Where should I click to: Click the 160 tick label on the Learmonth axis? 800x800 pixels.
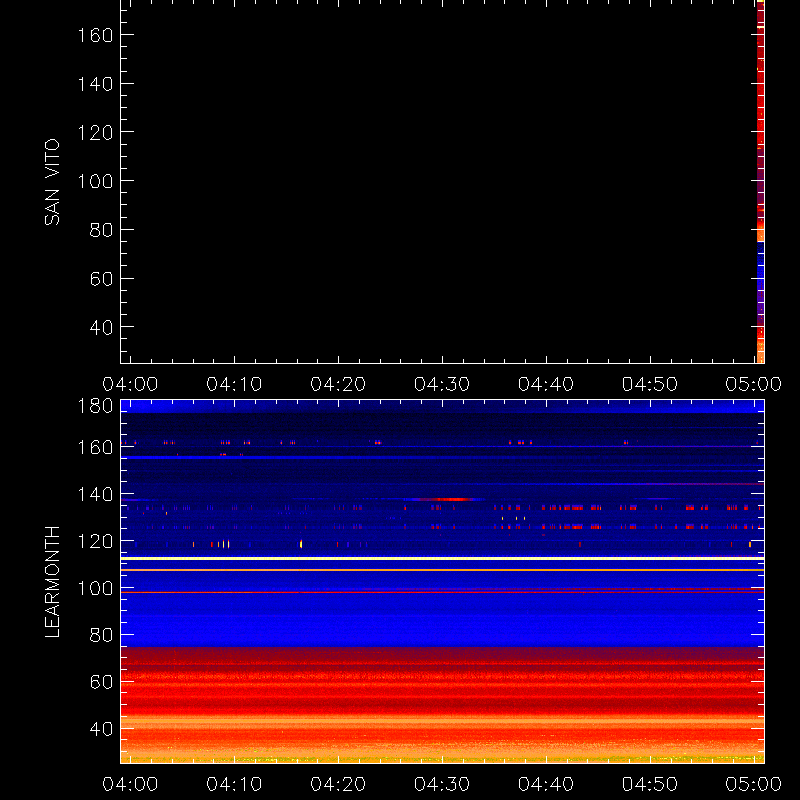(95, 447)
